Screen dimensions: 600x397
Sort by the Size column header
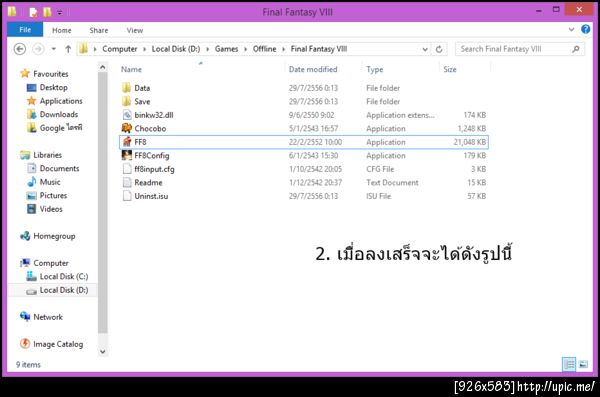click(x=450, y=69)
